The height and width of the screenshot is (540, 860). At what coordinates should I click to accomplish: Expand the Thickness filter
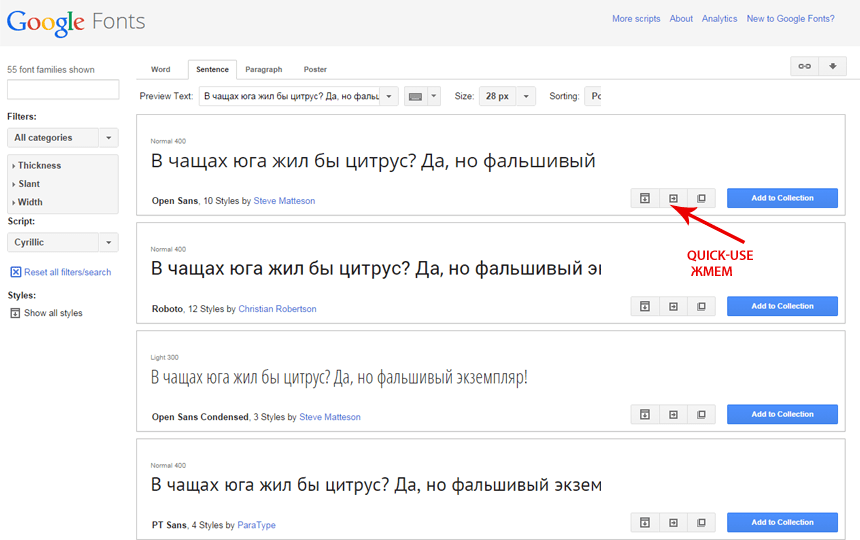point(37,166)
